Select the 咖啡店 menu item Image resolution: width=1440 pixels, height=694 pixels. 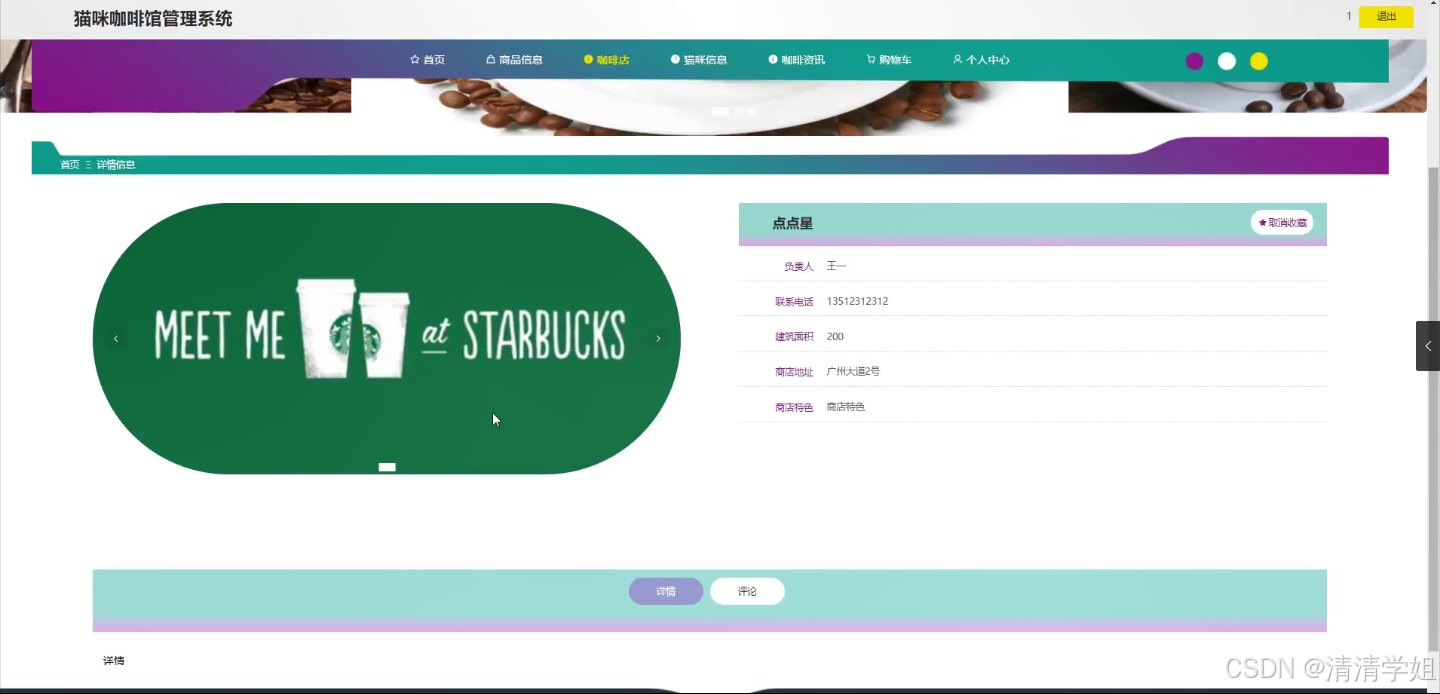[x=606, y=60]
